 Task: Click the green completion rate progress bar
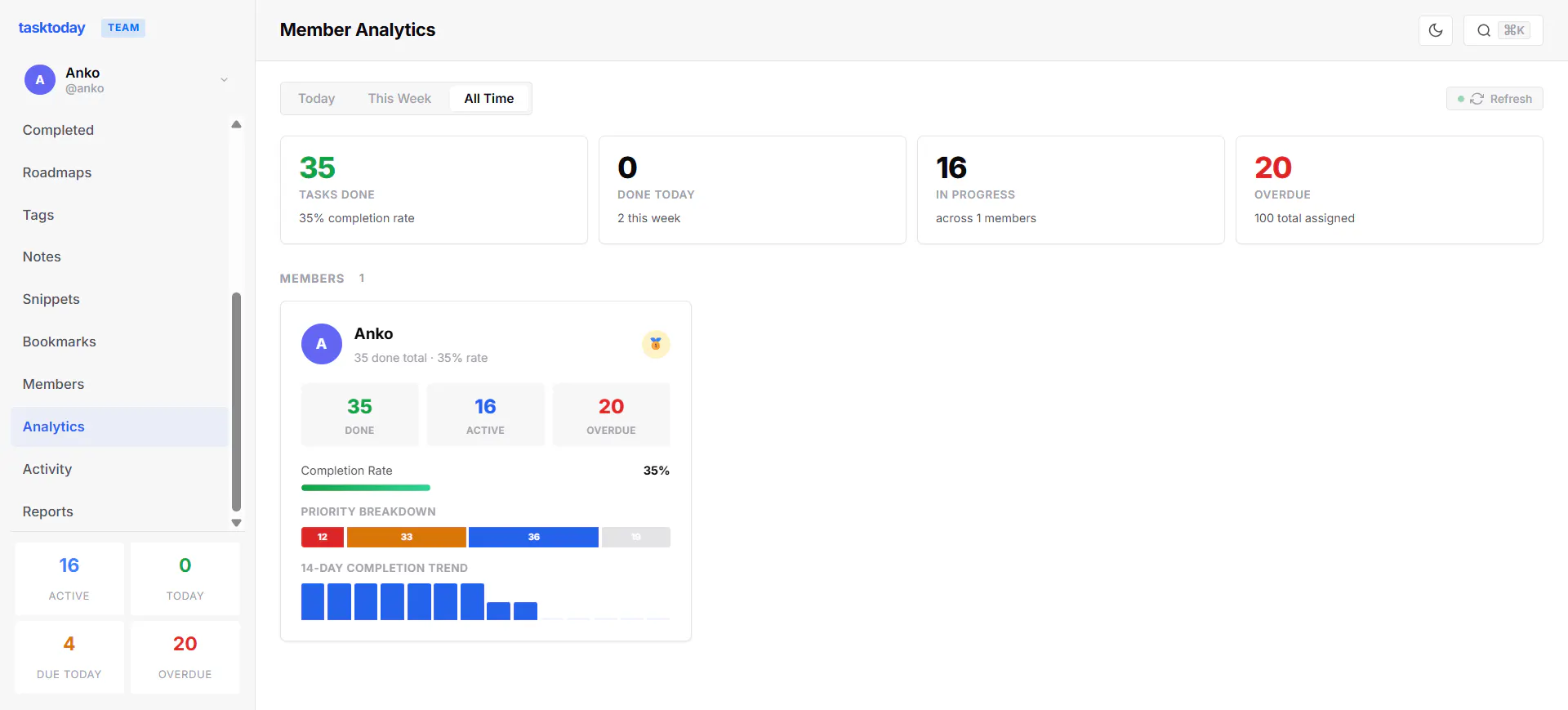click(x=366, y=488)
